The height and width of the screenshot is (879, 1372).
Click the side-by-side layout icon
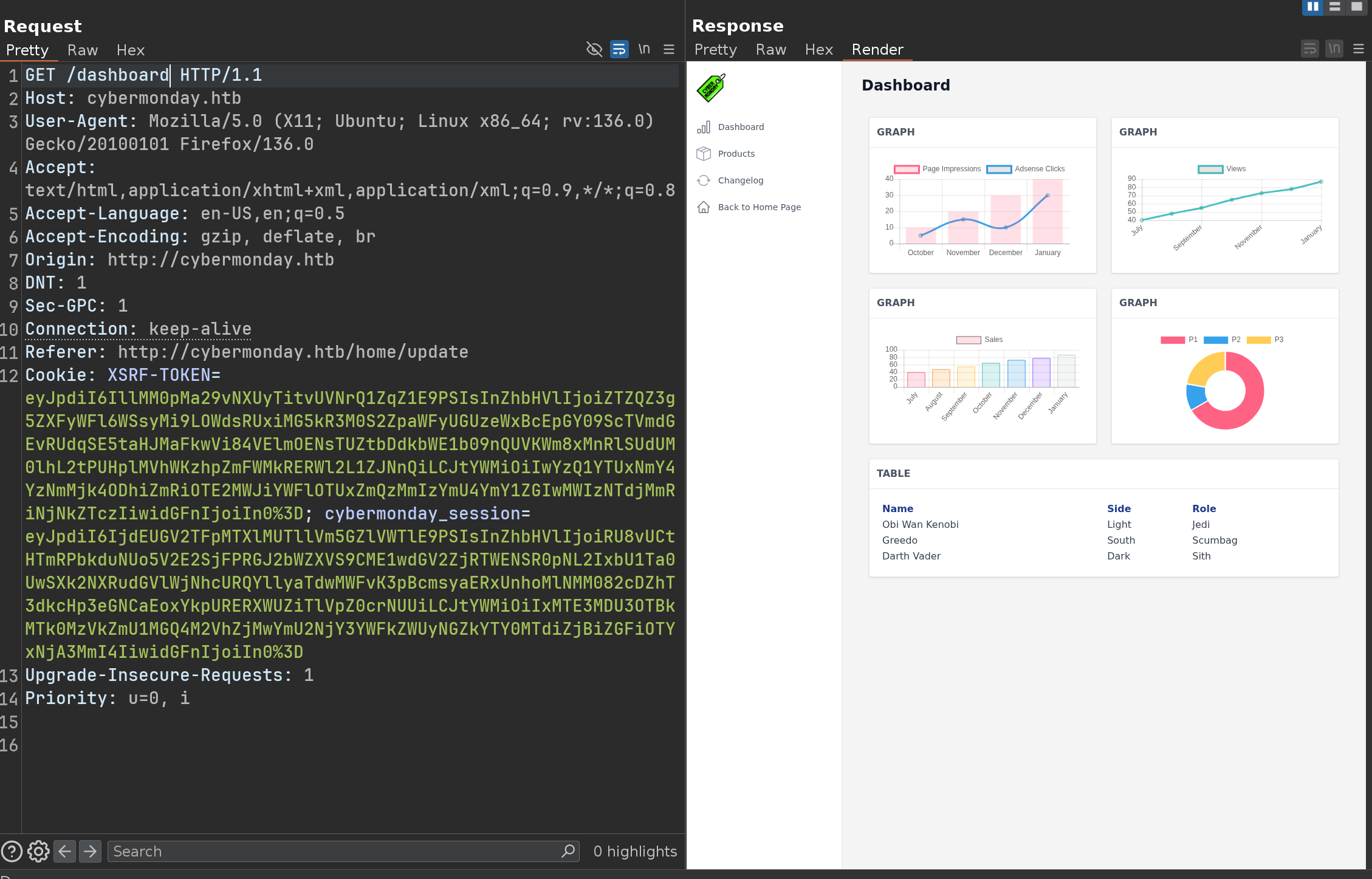pos(1312,7)
